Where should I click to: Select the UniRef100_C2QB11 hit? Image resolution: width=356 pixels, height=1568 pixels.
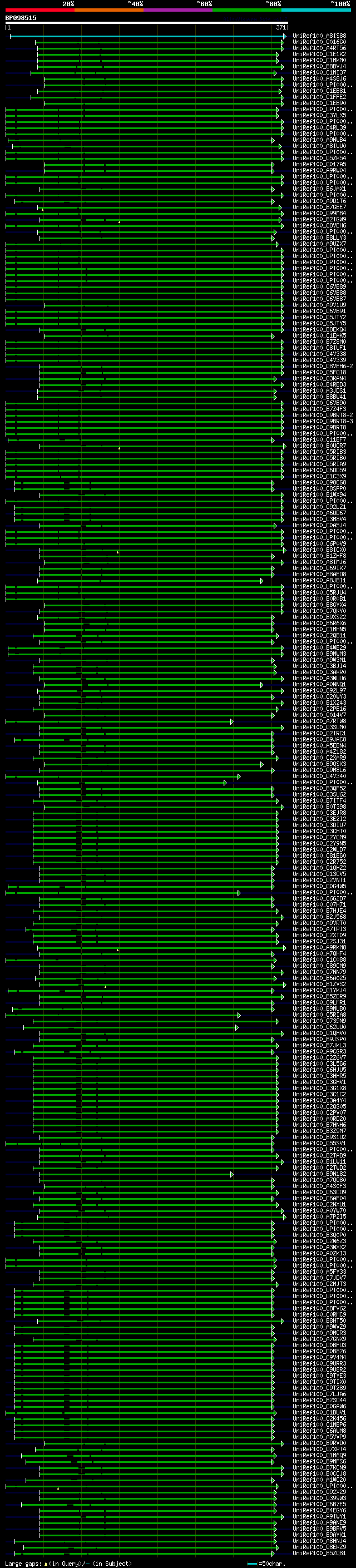point(319,635)
